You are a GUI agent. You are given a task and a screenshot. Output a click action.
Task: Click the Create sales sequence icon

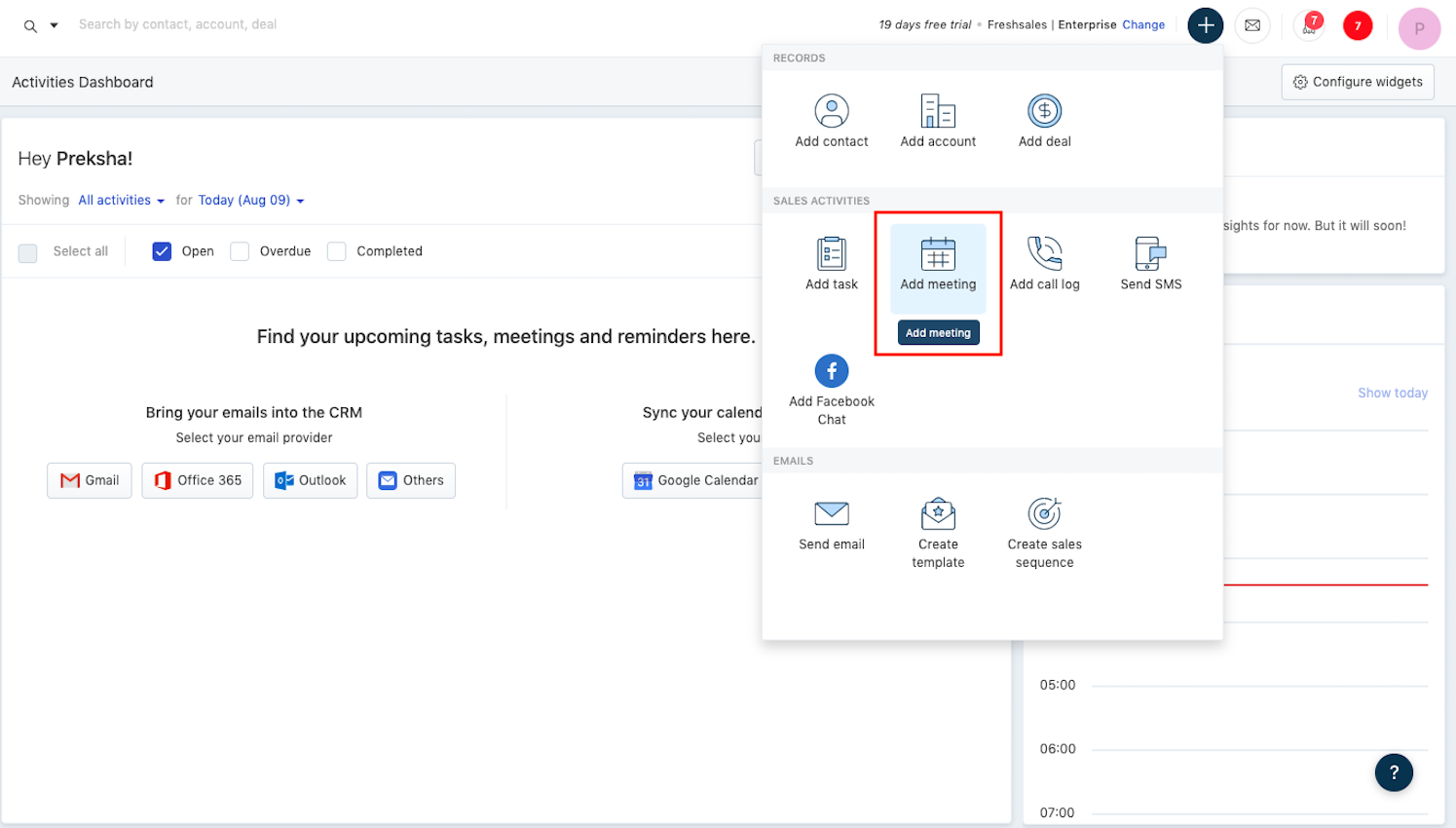point(1044,514)
